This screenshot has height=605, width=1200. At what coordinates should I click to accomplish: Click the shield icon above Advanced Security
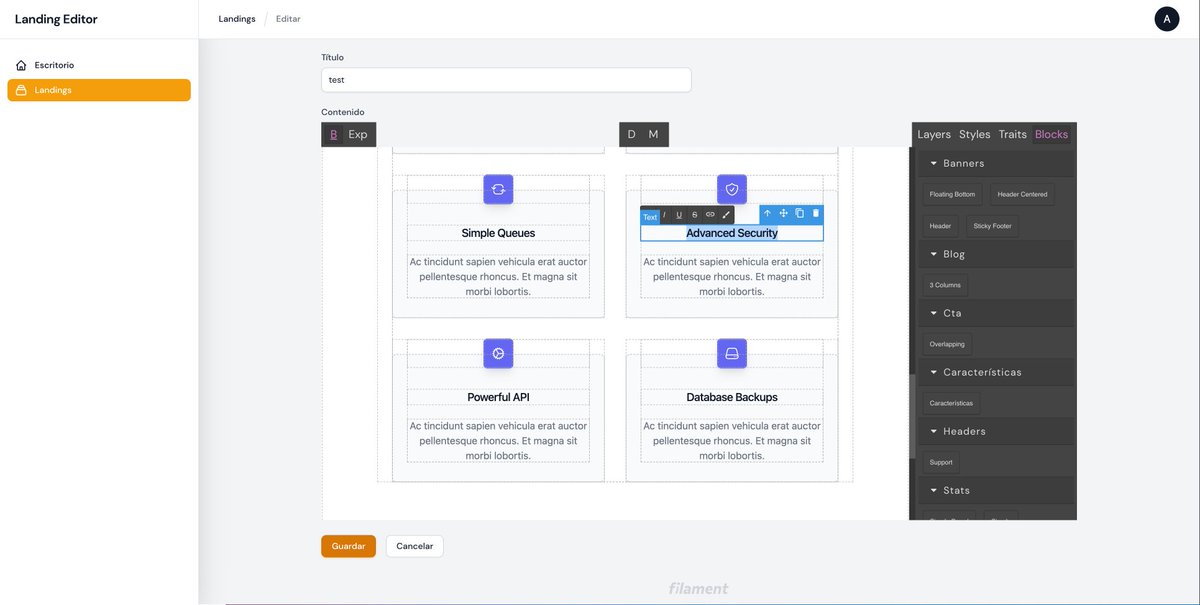click(x=732, y=189)
